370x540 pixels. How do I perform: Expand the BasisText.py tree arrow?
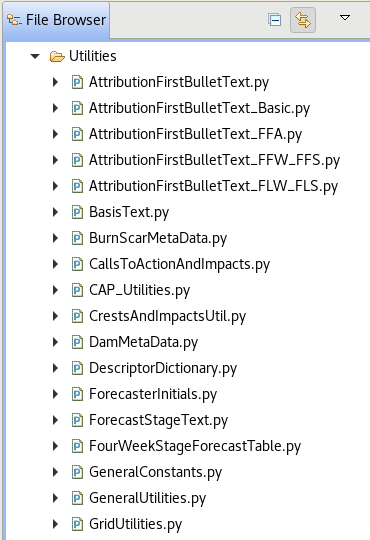[55, 212]
